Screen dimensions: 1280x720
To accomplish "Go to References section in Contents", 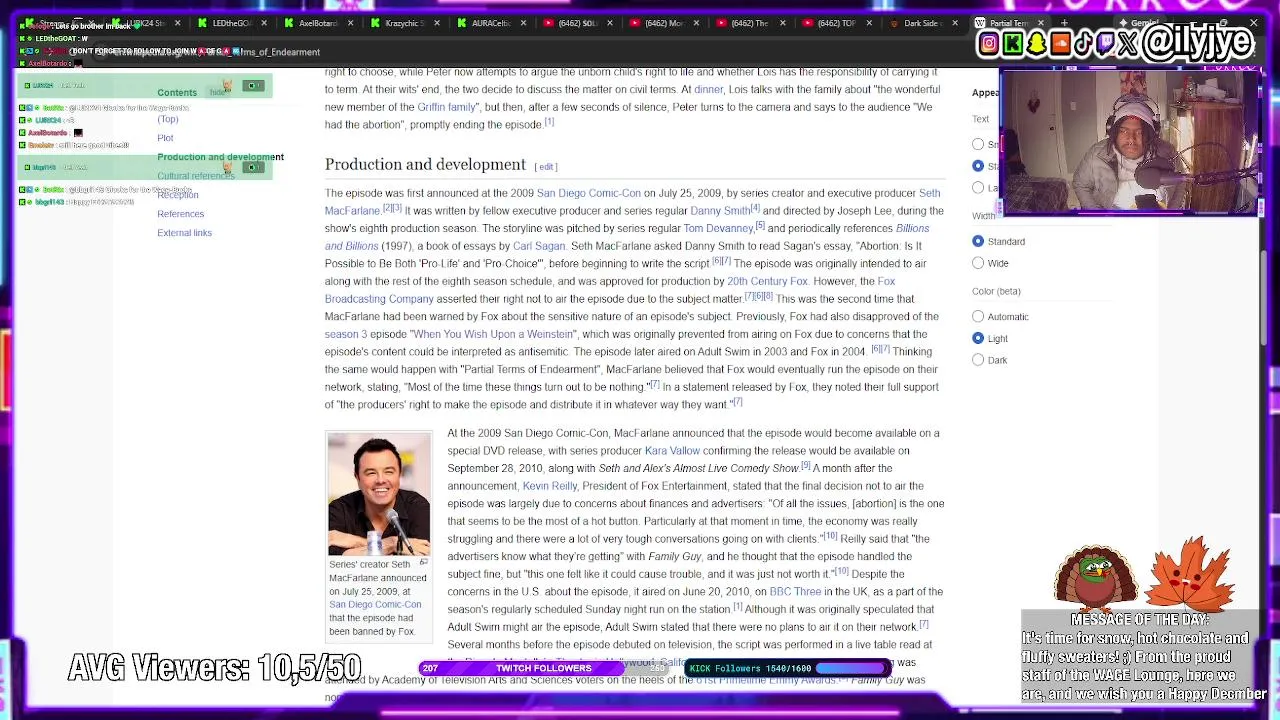I will tap(180, 214).
